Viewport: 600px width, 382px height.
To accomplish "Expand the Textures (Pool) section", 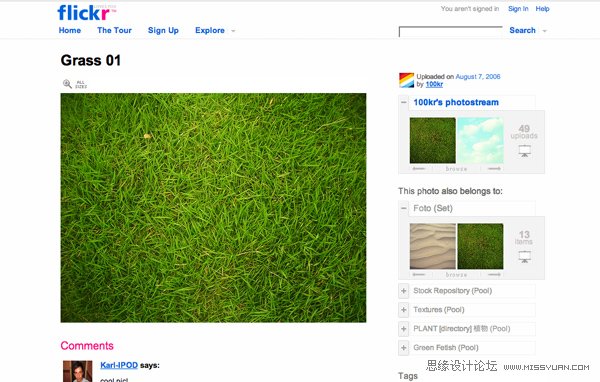I will (404, 310).
